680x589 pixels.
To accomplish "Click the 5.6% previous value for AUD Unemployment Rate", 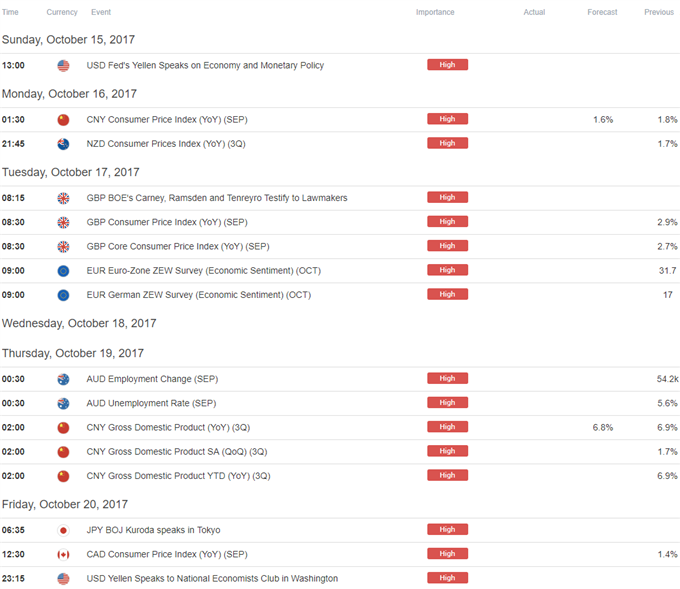I will (667, 403).
